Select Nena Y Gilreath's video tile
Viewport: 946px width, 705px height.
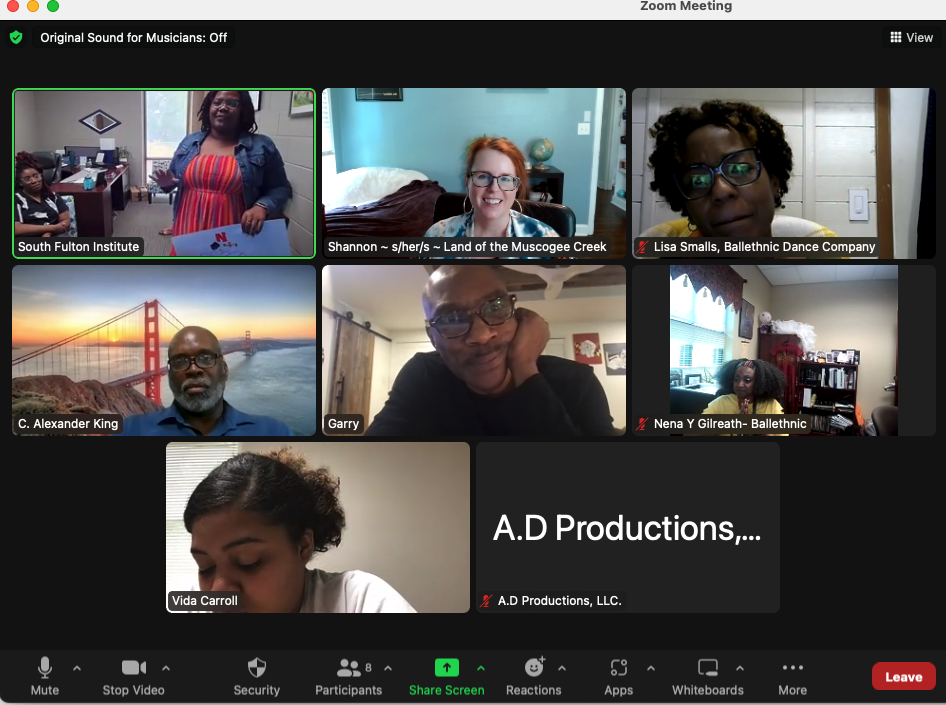pyautogui.click(x=784, y=350)
